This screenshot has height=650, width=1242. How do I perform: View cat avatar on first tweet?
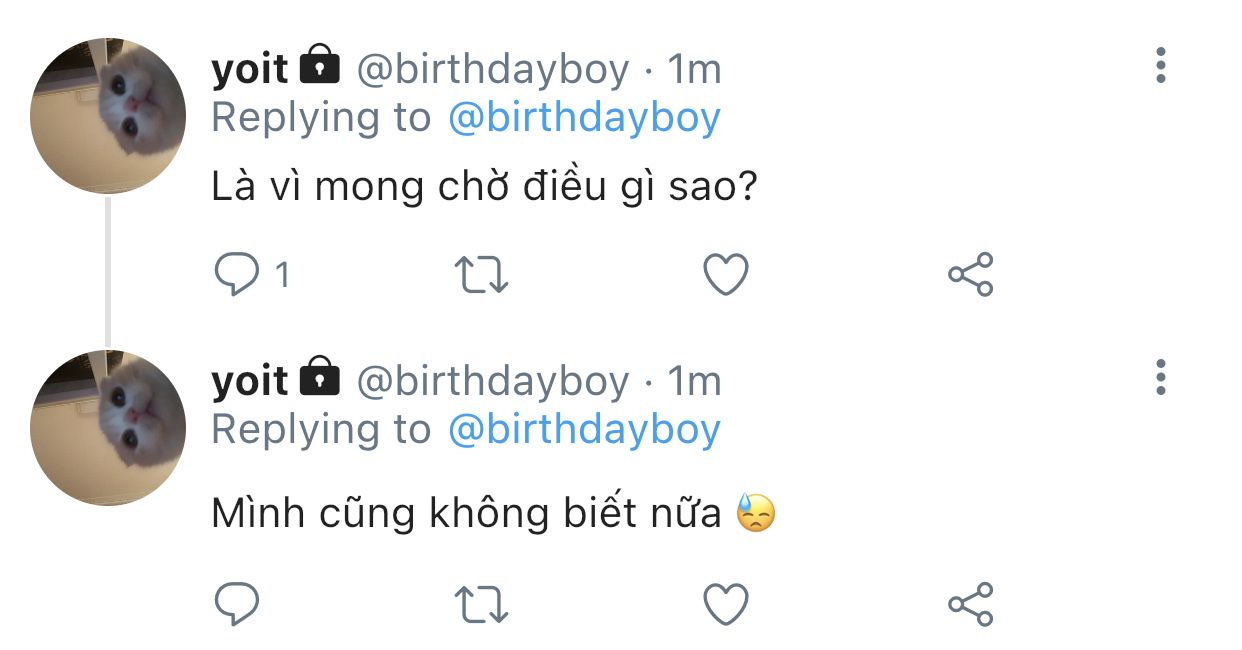[x=108, y=116]
